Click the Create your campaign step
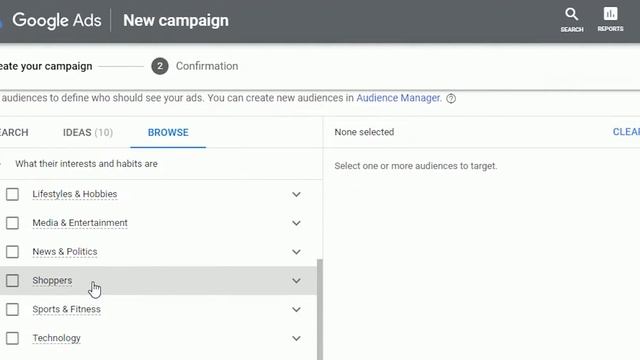 (x=46, y=66)
